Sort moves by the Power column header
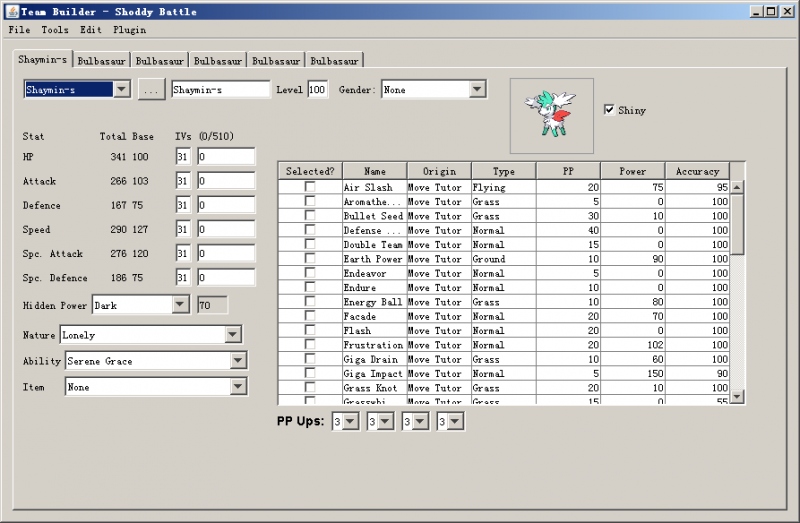 [633, 171]
